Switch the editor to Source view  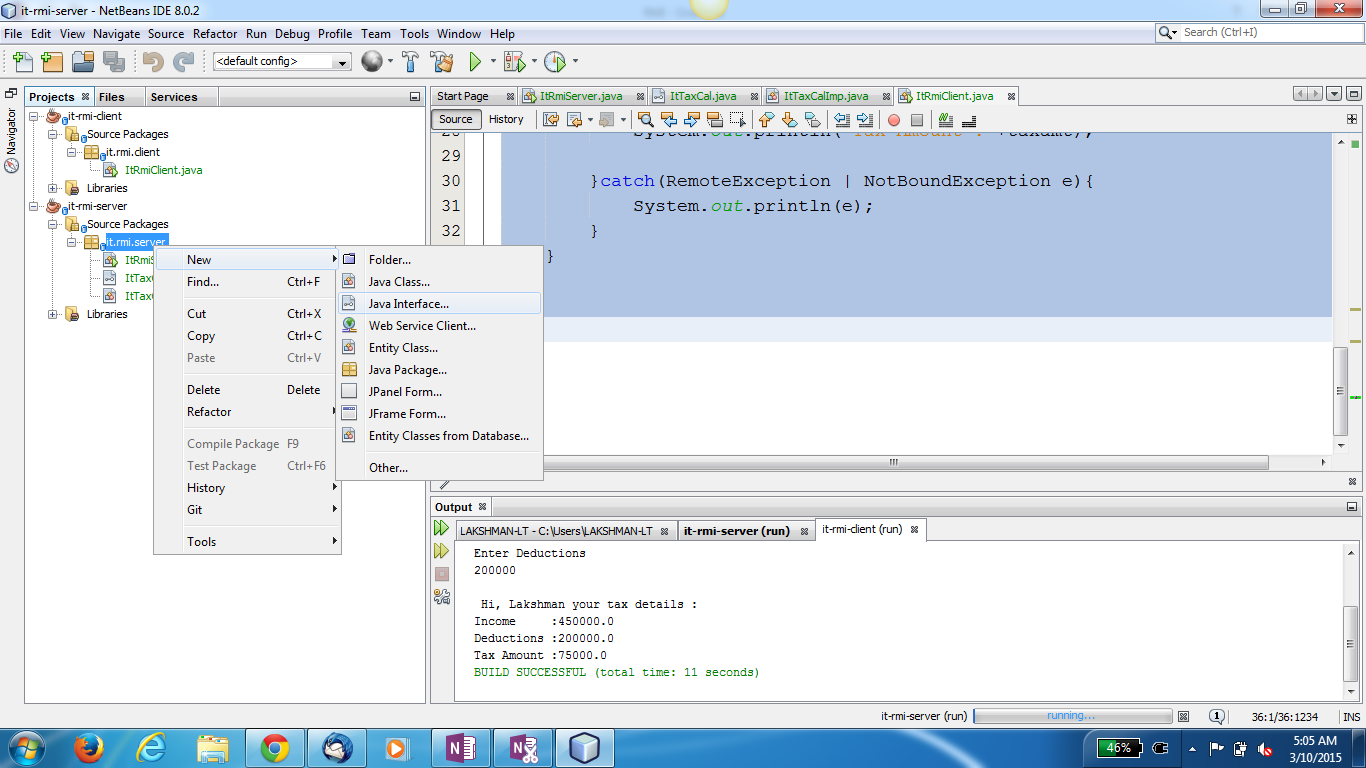point(455,119)
